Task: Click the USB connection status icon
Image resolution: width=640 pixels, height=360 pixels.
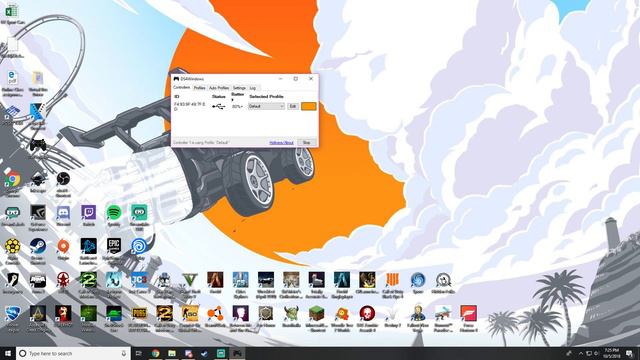Action: tap(218, 107)
